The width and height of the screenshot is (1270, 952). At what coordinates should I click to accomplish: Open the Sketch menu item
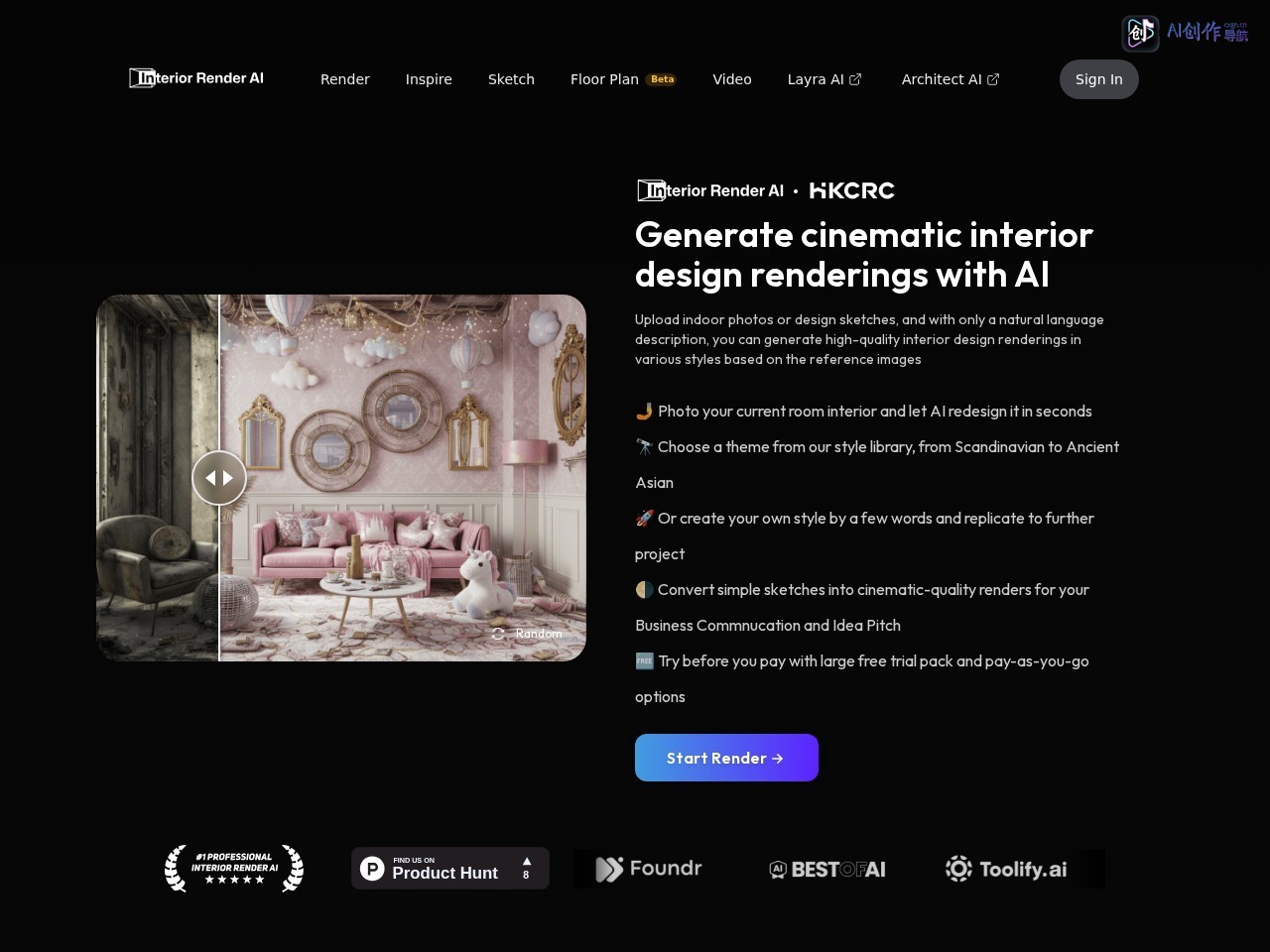click(511, 79)
